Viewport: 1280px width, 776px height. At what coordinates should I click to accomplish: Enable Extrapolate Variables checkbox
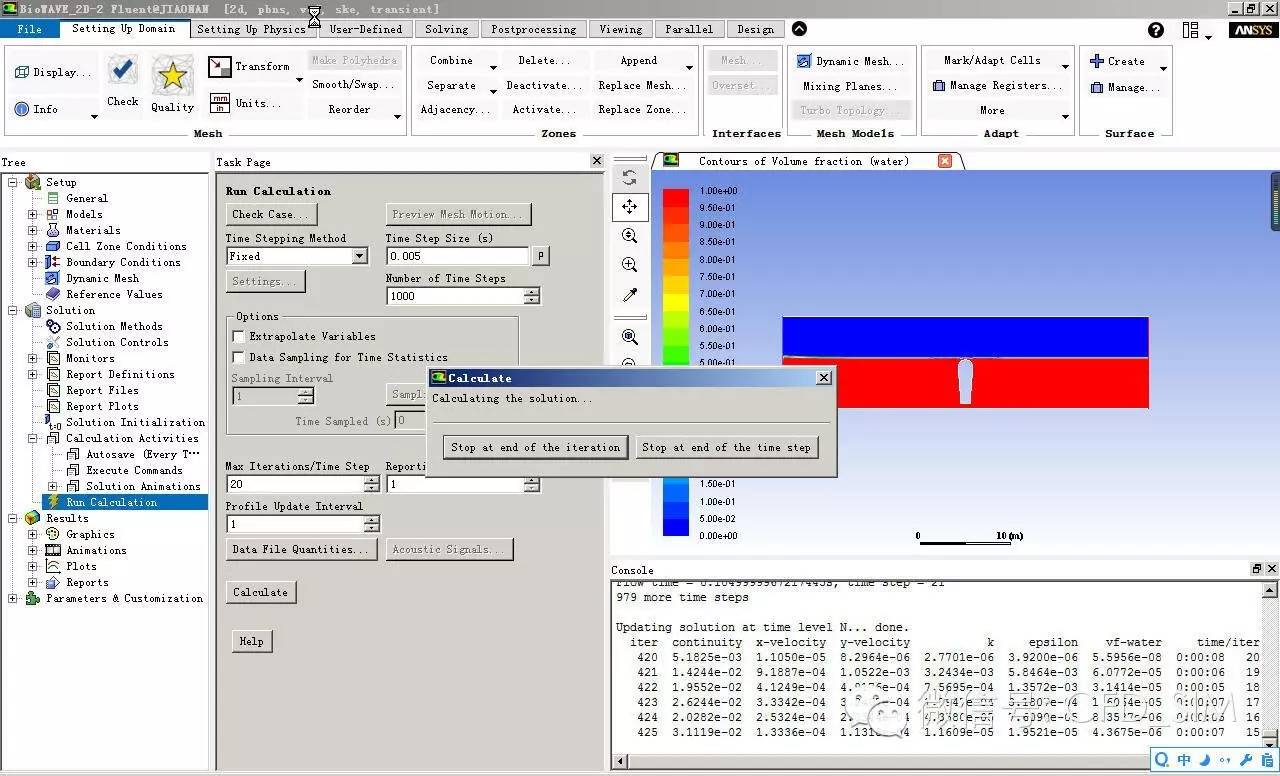tap(238, 337)
